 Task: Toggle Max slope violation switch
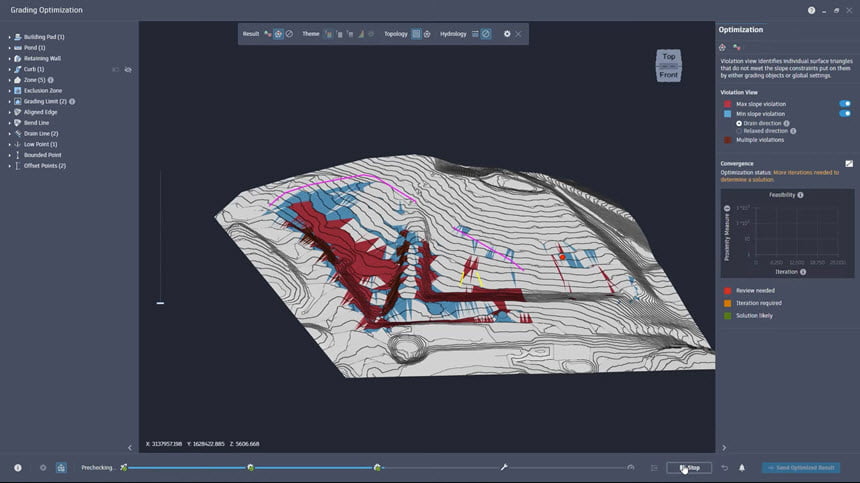845,104
